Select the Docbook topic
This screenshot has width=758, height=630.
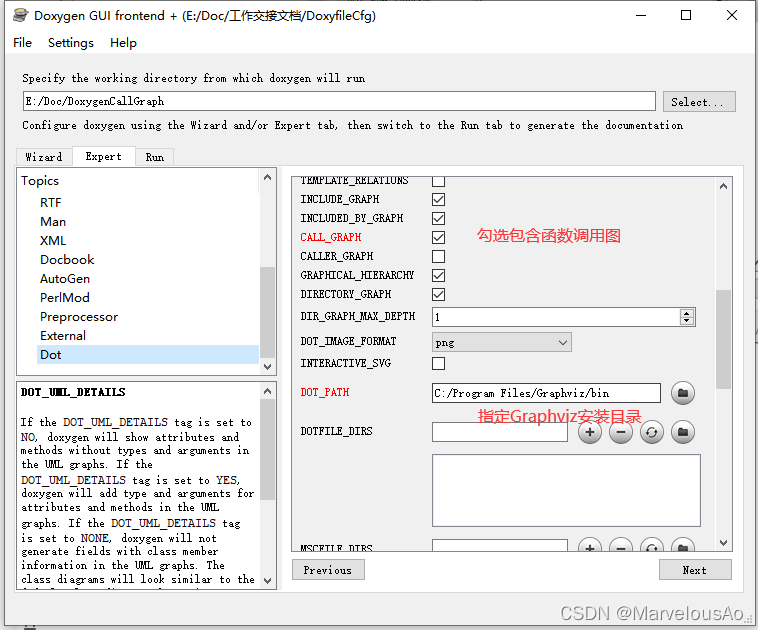(67, 260)
